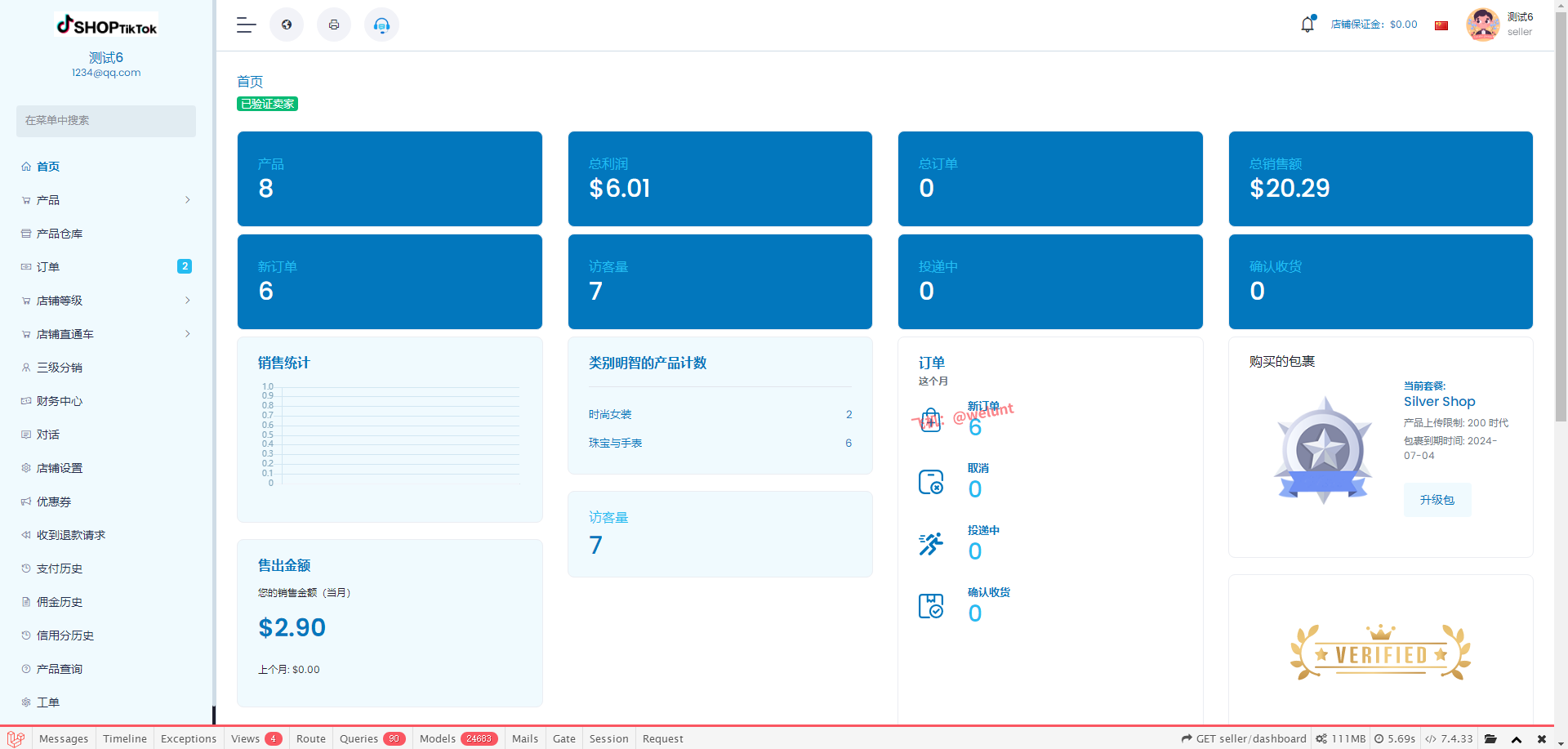The image size is (1568, 749).
Task: Click the SHOP TikTok logo
Action: pos(106,25)
